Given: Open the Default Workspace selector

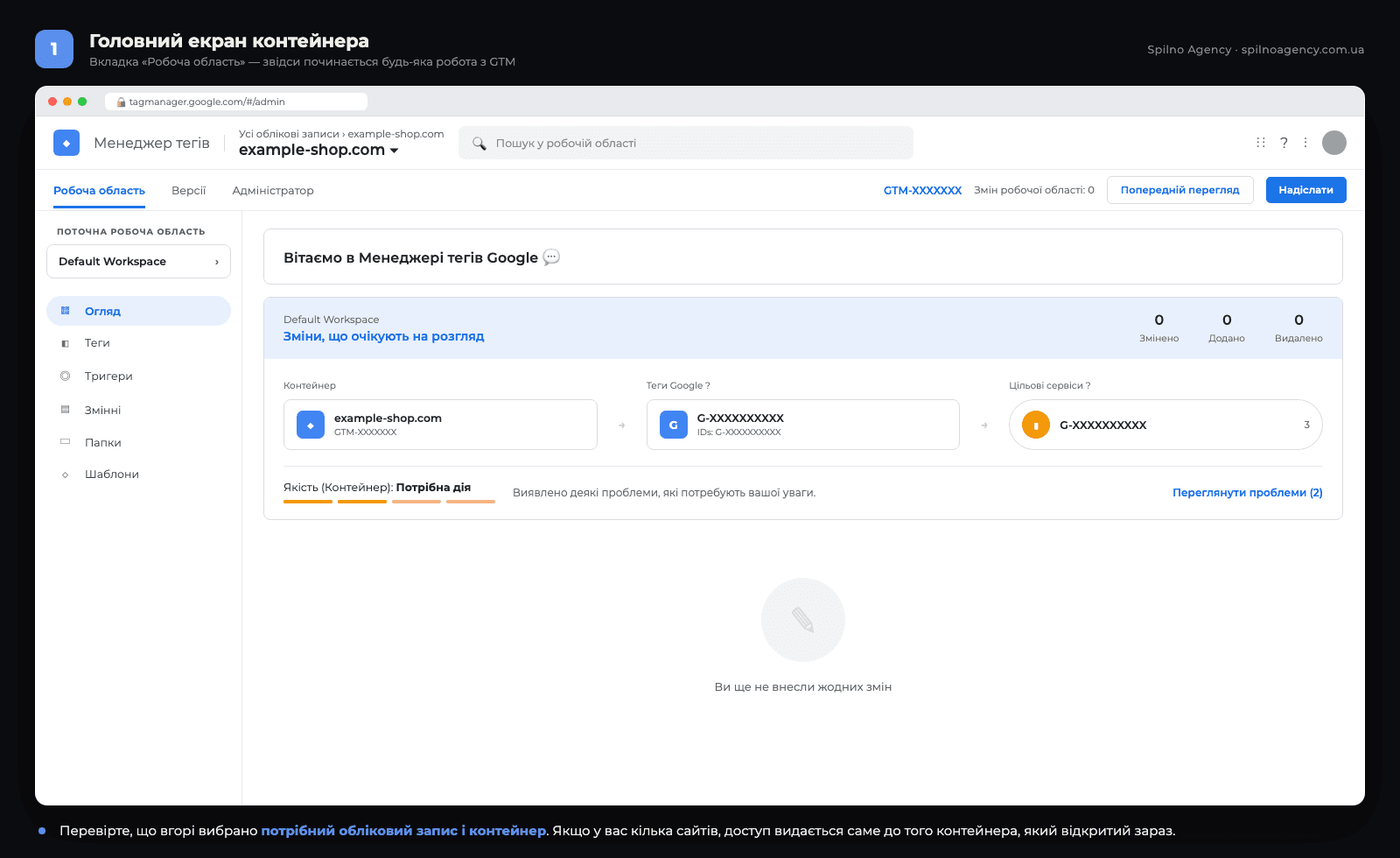Looking at the screenshot, I should point(138,261).
